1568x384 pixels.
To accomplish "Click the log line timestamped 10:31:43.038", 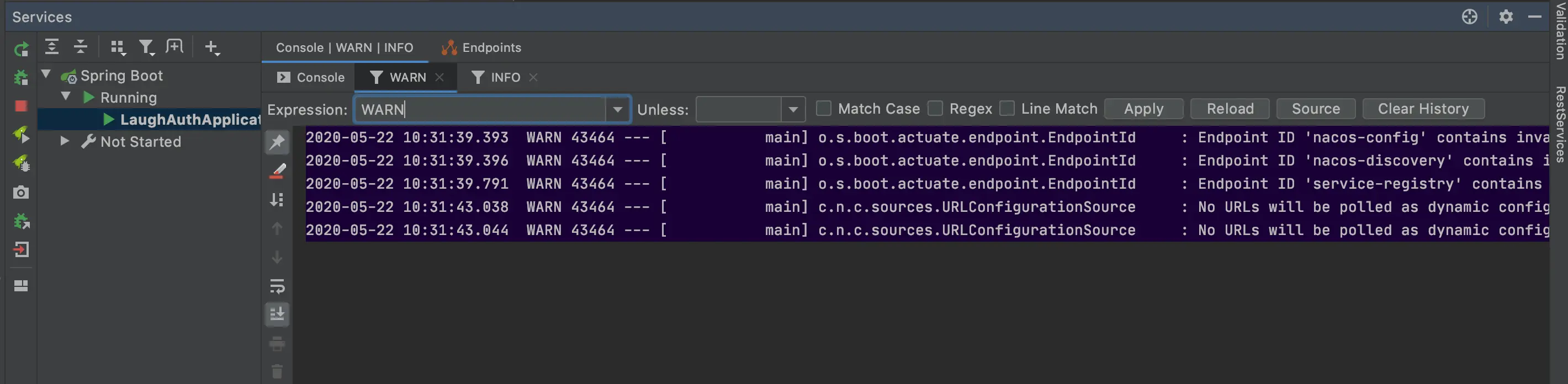I will point(927,207).
